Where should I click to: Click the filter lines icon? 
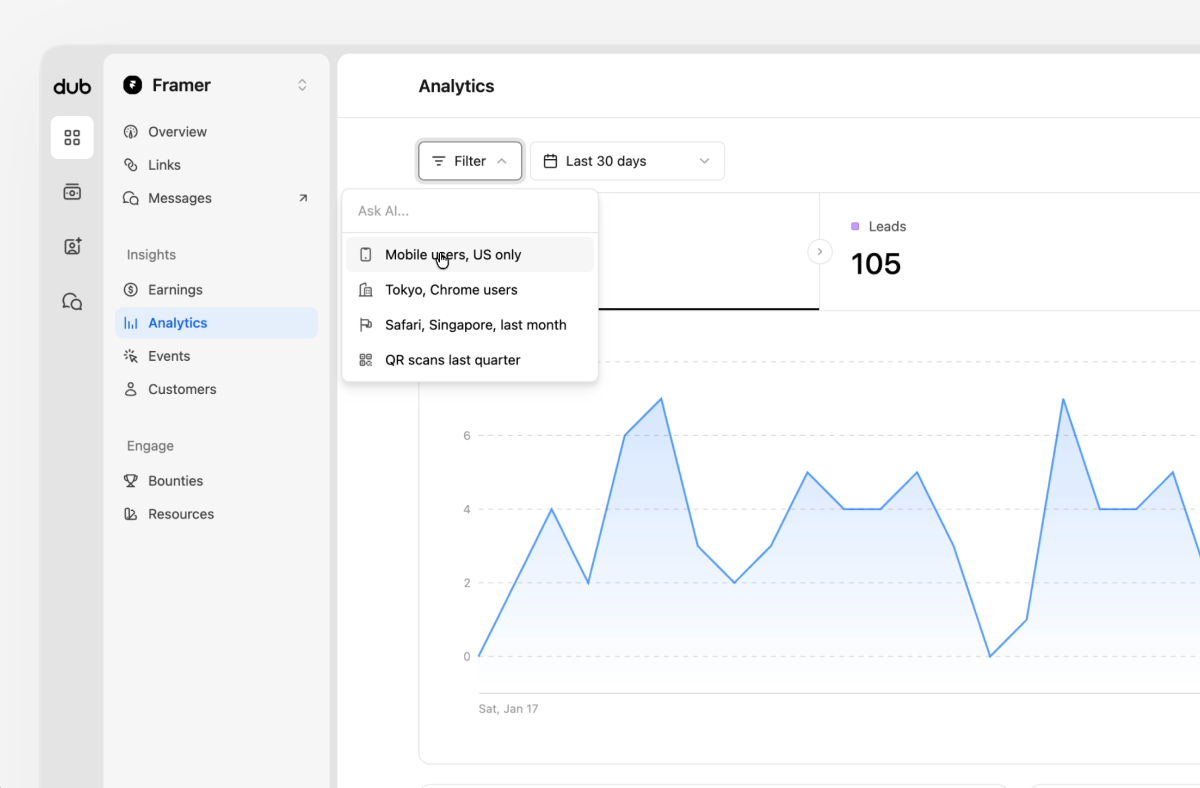coord(438,161)
